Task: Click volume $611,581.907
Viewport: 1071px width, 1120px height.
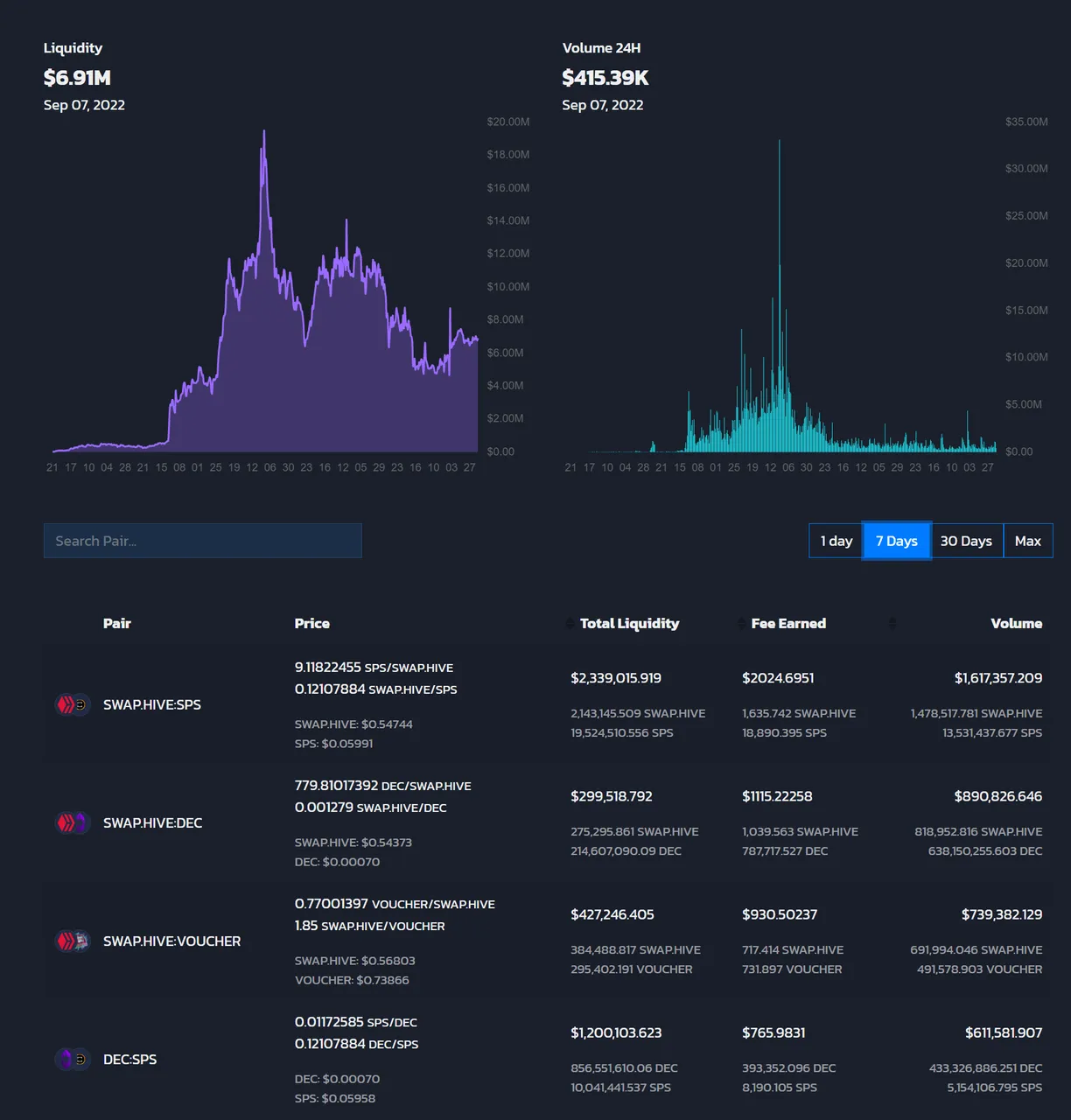Action: [x=1004, y=1032]
